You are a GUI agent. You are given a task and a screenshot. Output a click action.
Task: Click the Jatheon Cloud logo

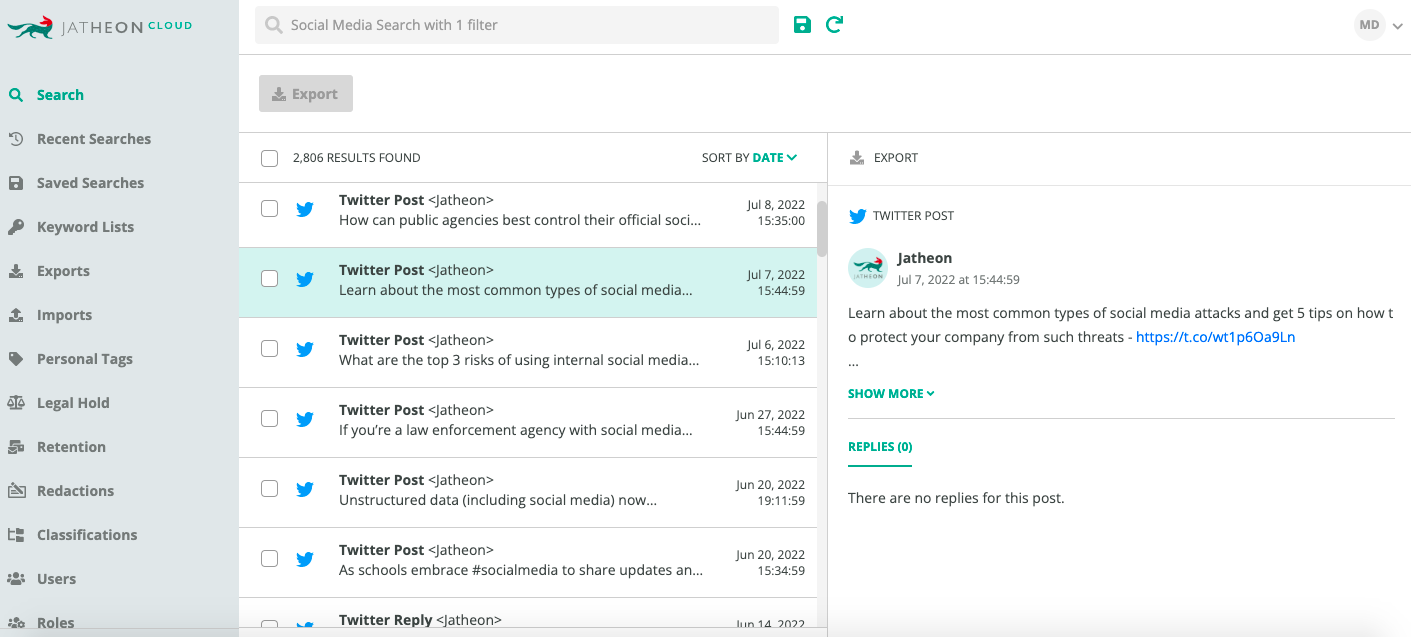click(x=99, y=28)
